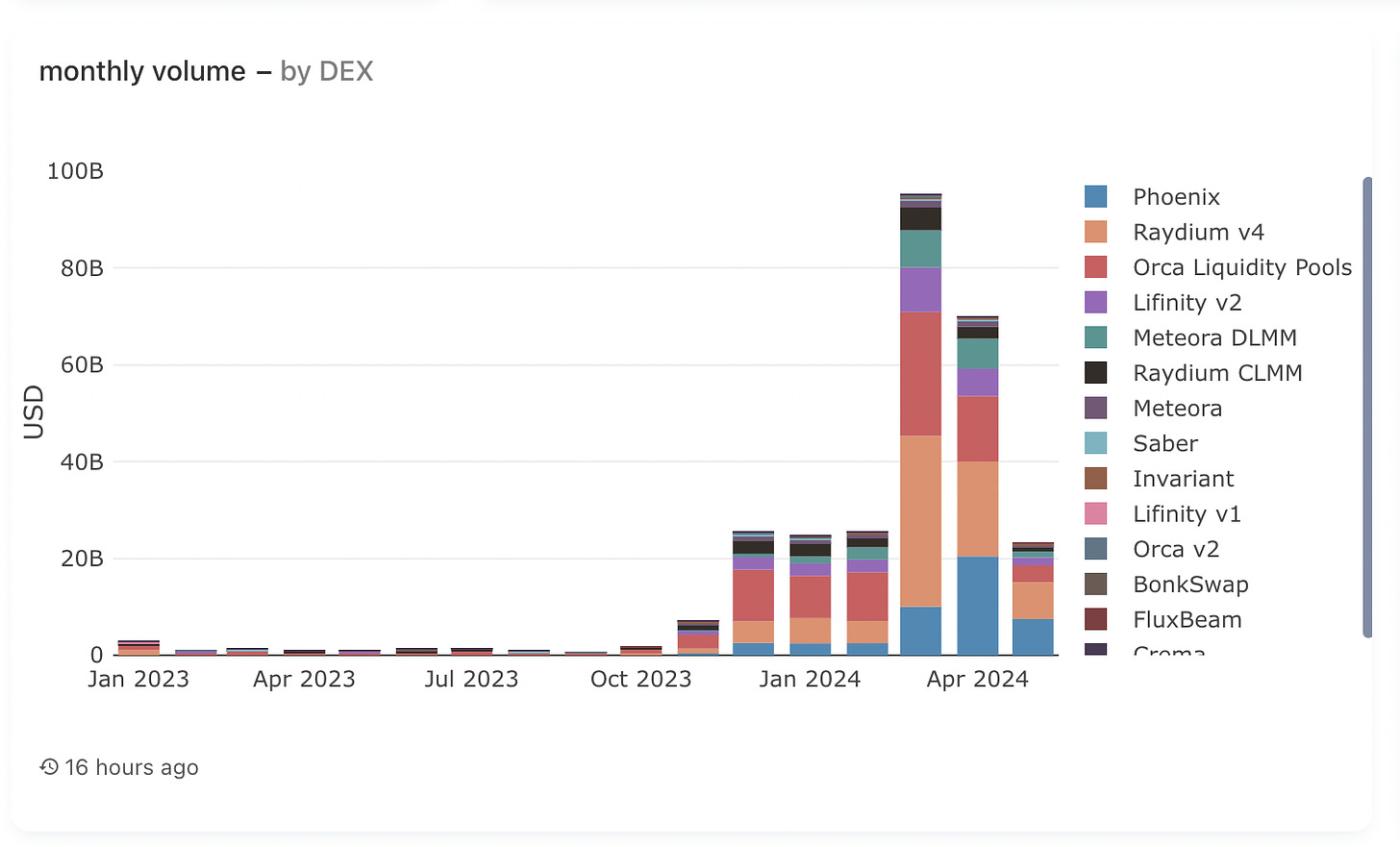This screenshot has height=847, width=1400.
Task: Click the Meteora DLMM teal legend swatch
Action: pos(1096,337)
